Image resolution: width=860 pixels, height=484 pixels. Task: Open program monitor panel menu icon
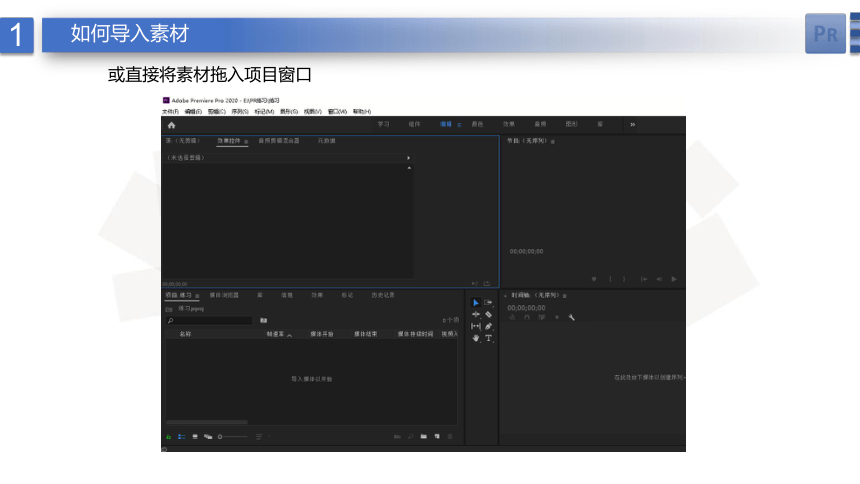(553, 142)
